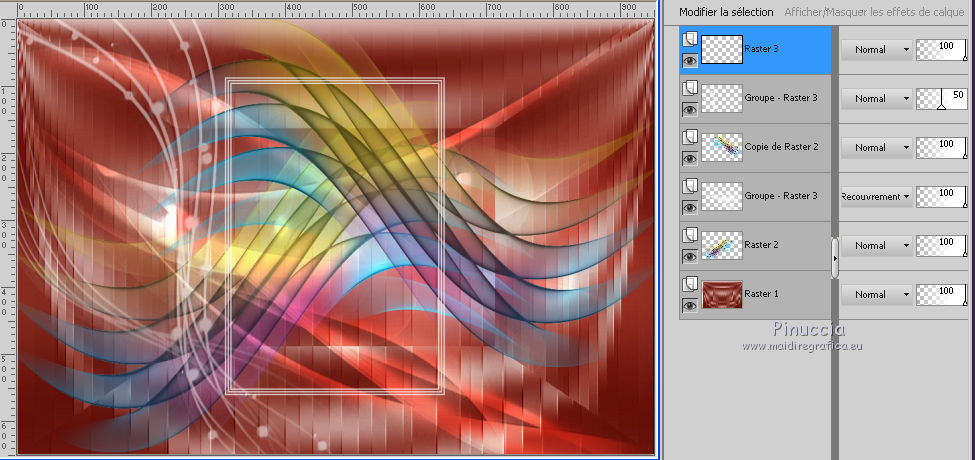
Task: Click the thumbnail of the 50-opacity Groupe - Raster 3 layer
Action: click(722, 98)
